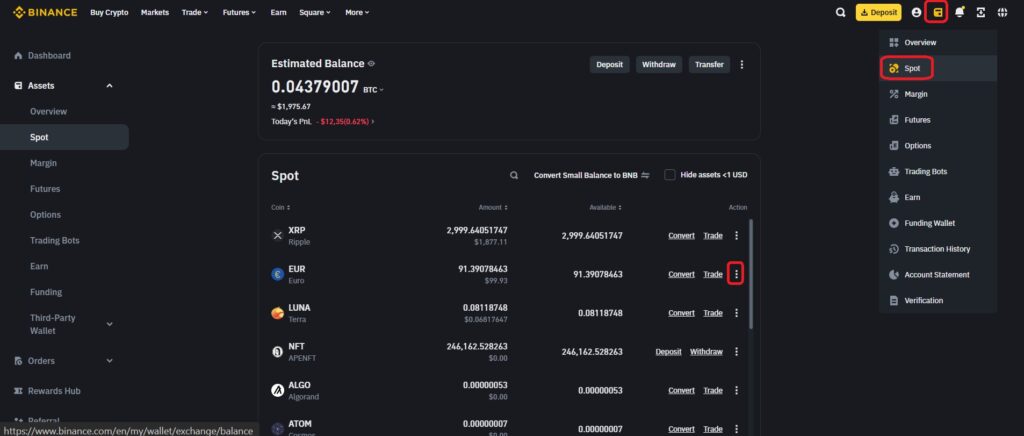
Task: Click Convert Small Balance to BNB
Action: tap(592, 175)
